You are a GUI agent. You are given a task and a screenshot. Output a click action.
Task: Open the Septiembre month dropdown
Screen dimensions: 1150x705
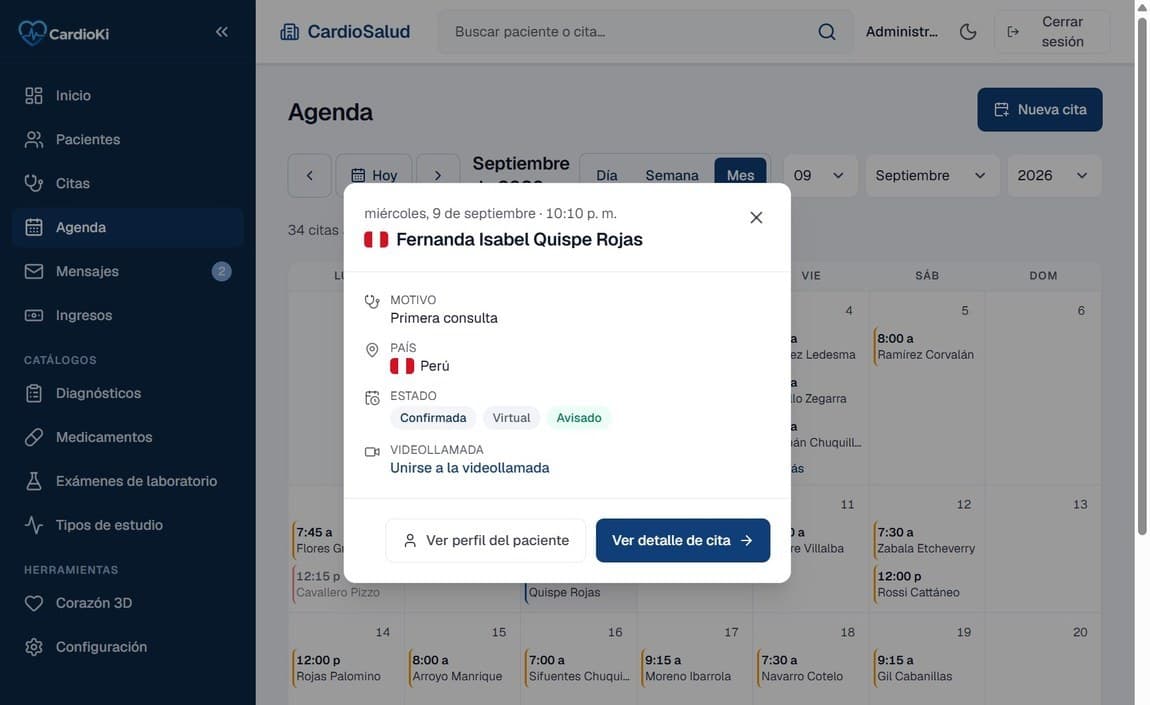coord(932,175)
